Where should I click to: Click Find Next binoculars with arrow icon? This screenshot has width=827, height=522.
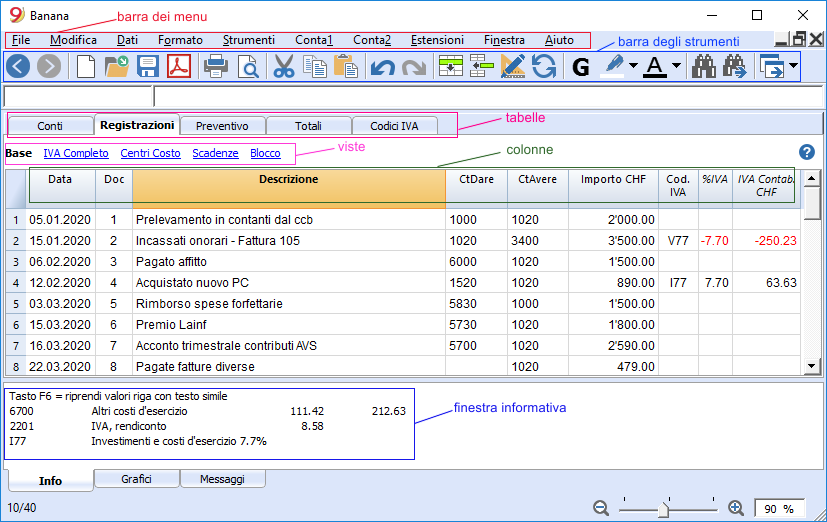pos(735,66)
